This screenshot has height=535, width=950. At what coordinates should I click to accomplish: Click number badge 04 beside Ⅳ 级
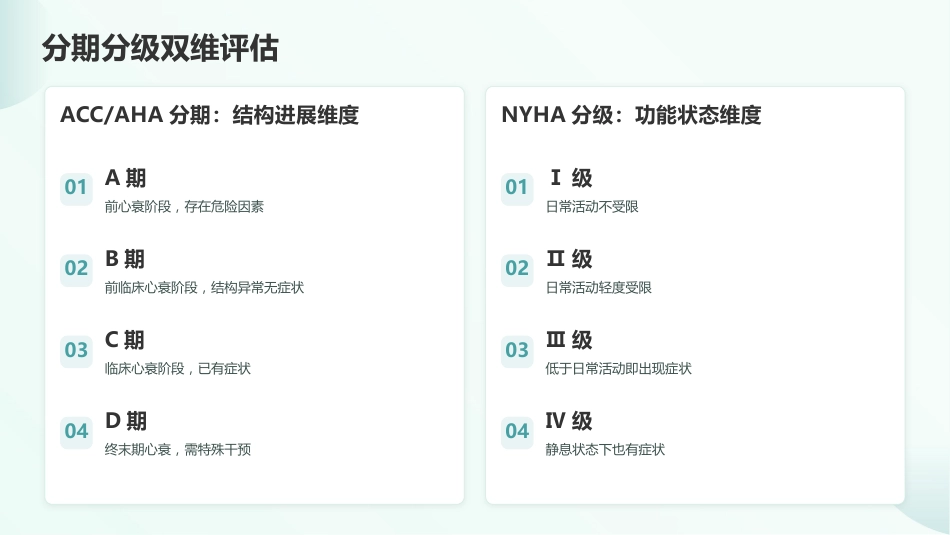coord(517,433)
